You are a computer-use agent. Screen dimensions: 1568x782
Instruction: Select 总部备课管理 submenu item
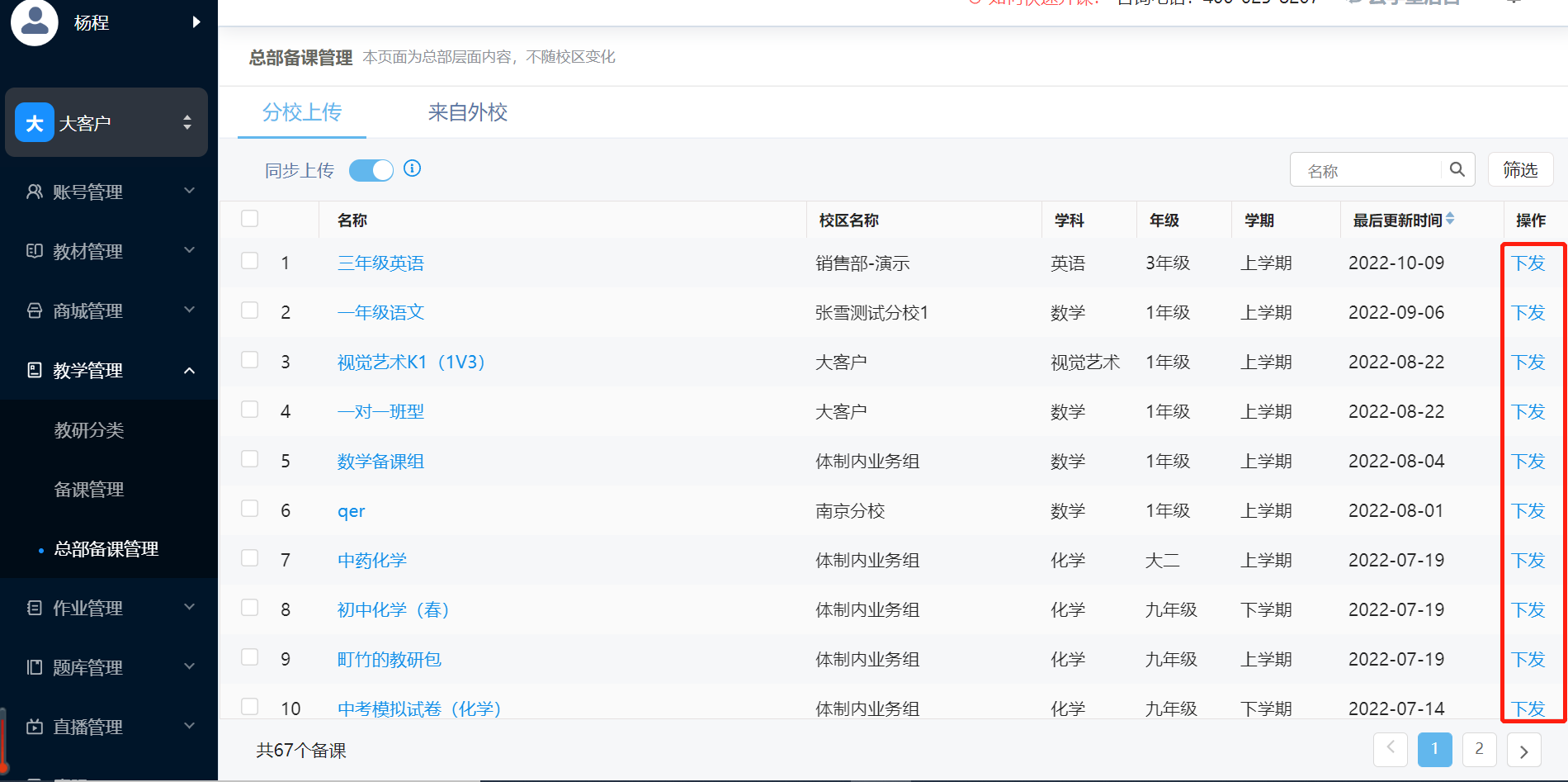pos(106,549)
